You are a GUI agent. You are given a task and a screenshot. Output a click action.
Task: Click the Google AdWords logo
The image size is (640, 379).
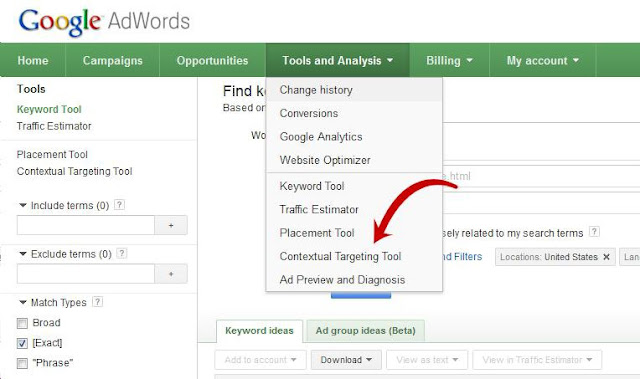(x=104, y=22)
